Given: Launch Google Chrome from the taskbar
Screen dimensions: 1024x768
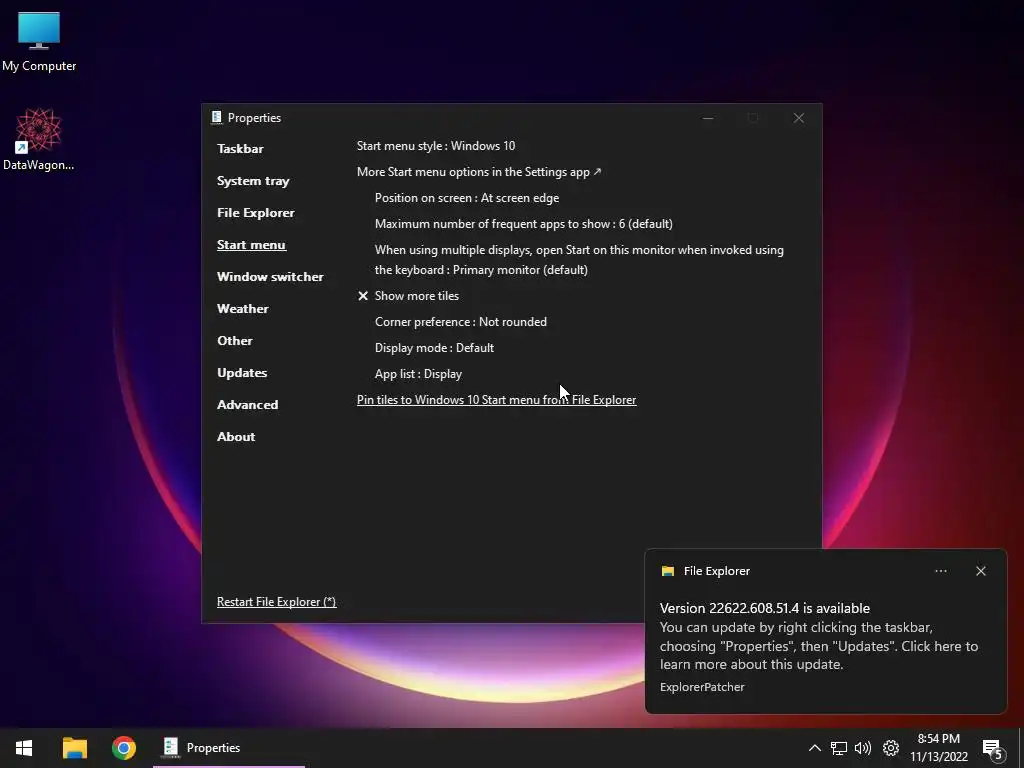Looking at the screenshot, I should click(x=123, y=748).
